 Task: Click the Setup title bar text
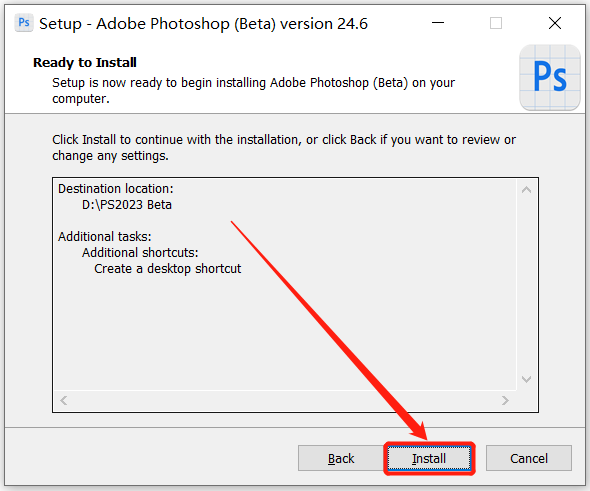(x=204, y=24)
